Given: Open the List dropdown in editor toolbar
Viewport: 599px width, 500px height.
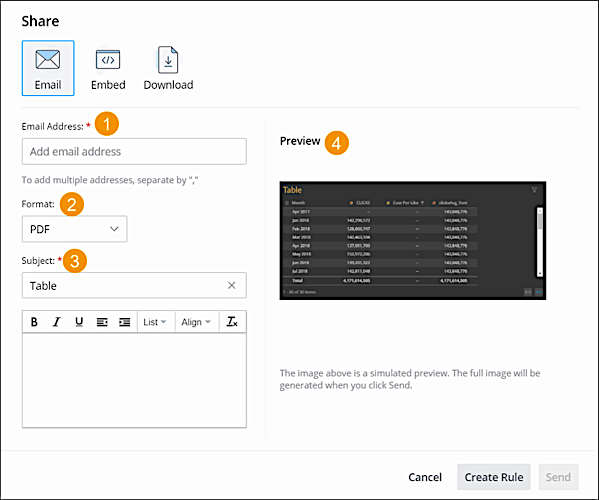Looking at the screenshot, I should (x=155, y=322).
